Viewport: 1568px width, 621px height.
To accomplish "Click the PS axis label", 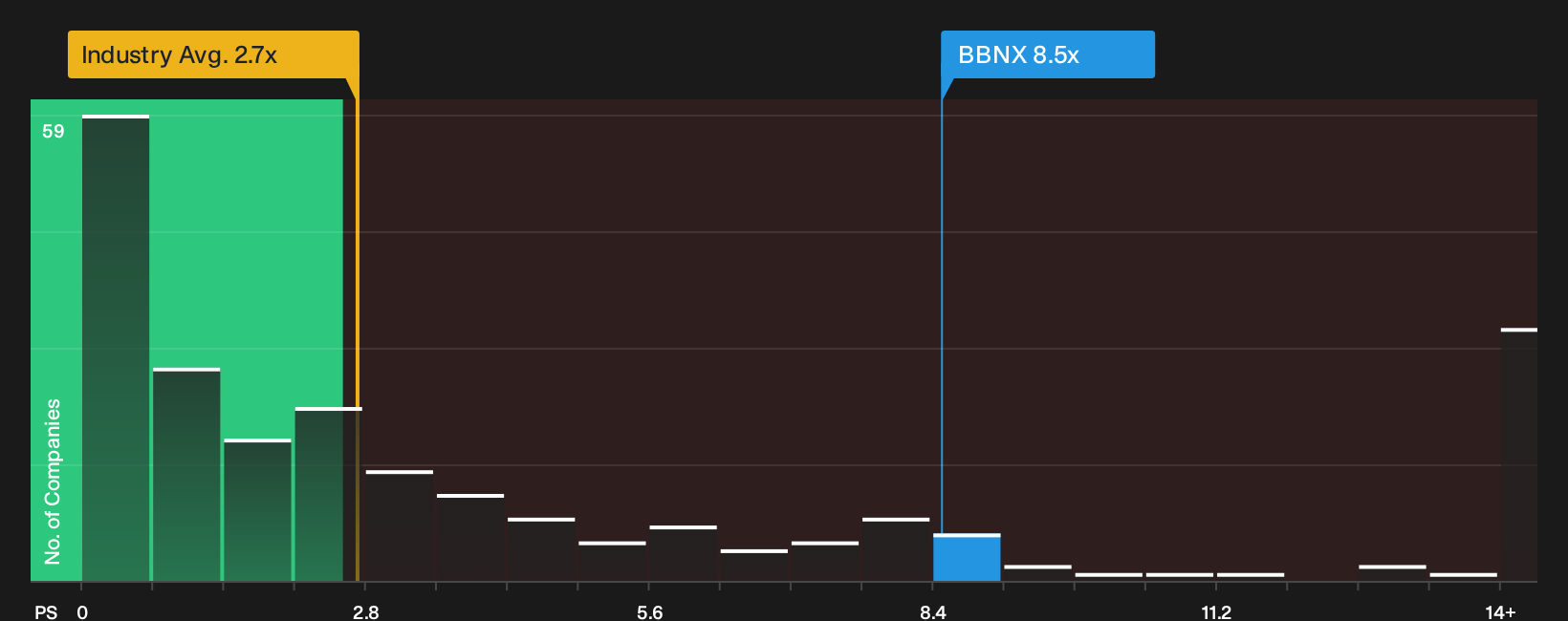I will click(x=46, y=612).
